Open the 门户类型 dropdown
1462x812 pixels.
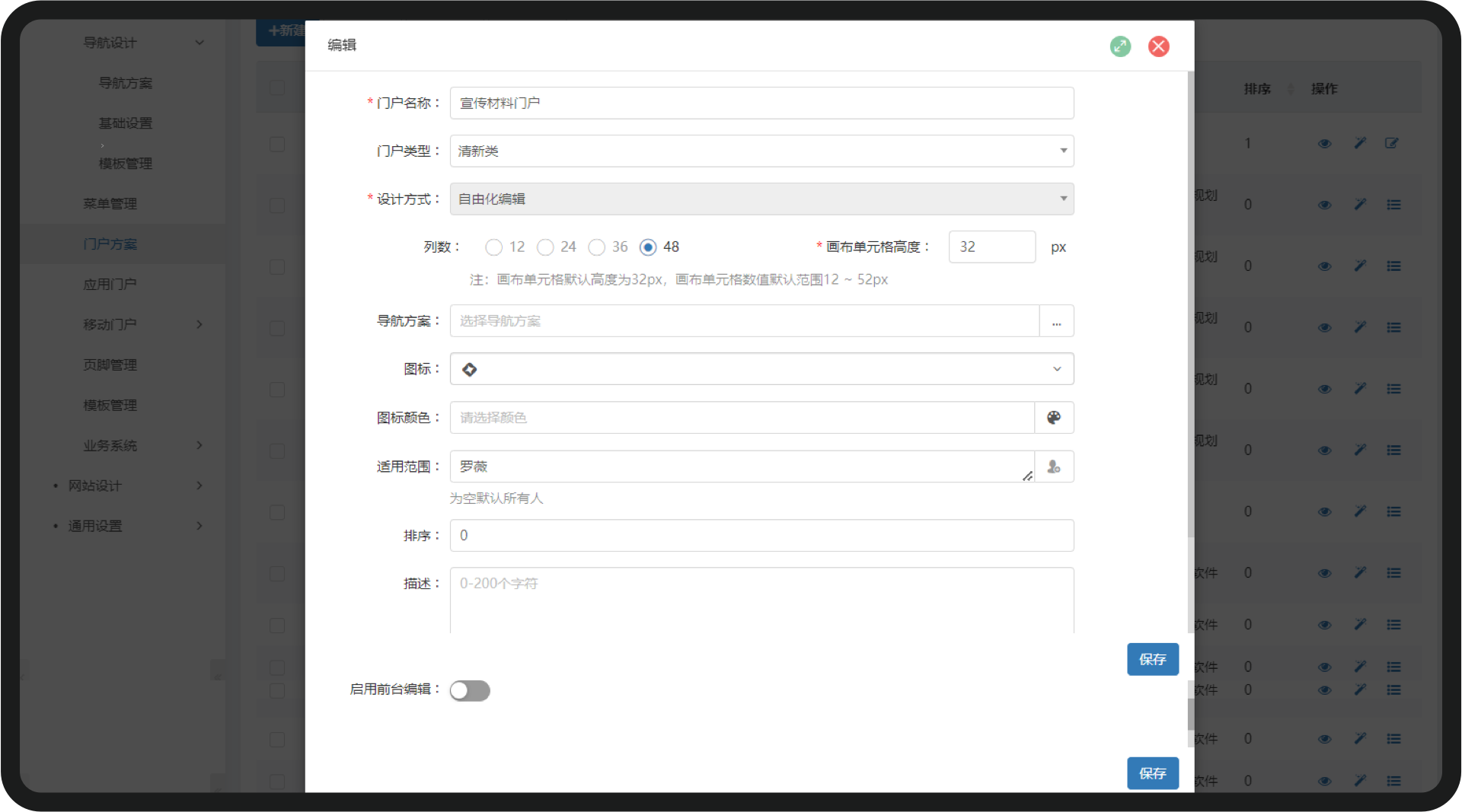click(761, 151)
